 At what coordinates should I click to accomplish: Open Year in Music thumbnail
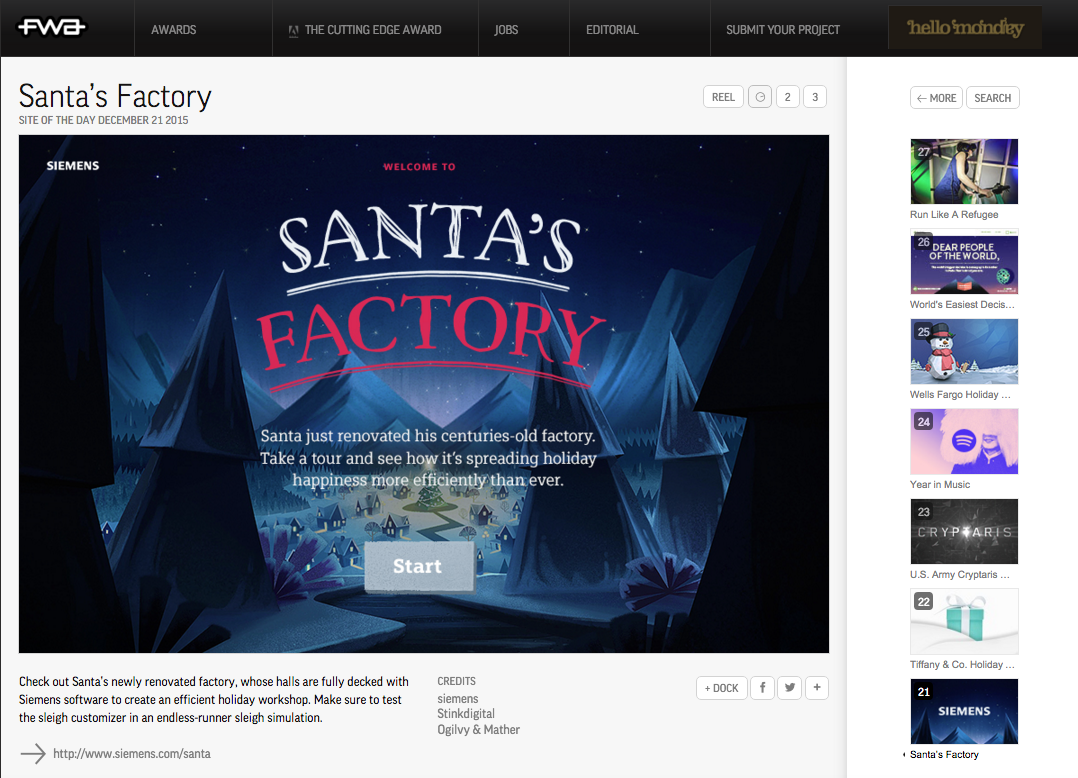tap(964, 441)
